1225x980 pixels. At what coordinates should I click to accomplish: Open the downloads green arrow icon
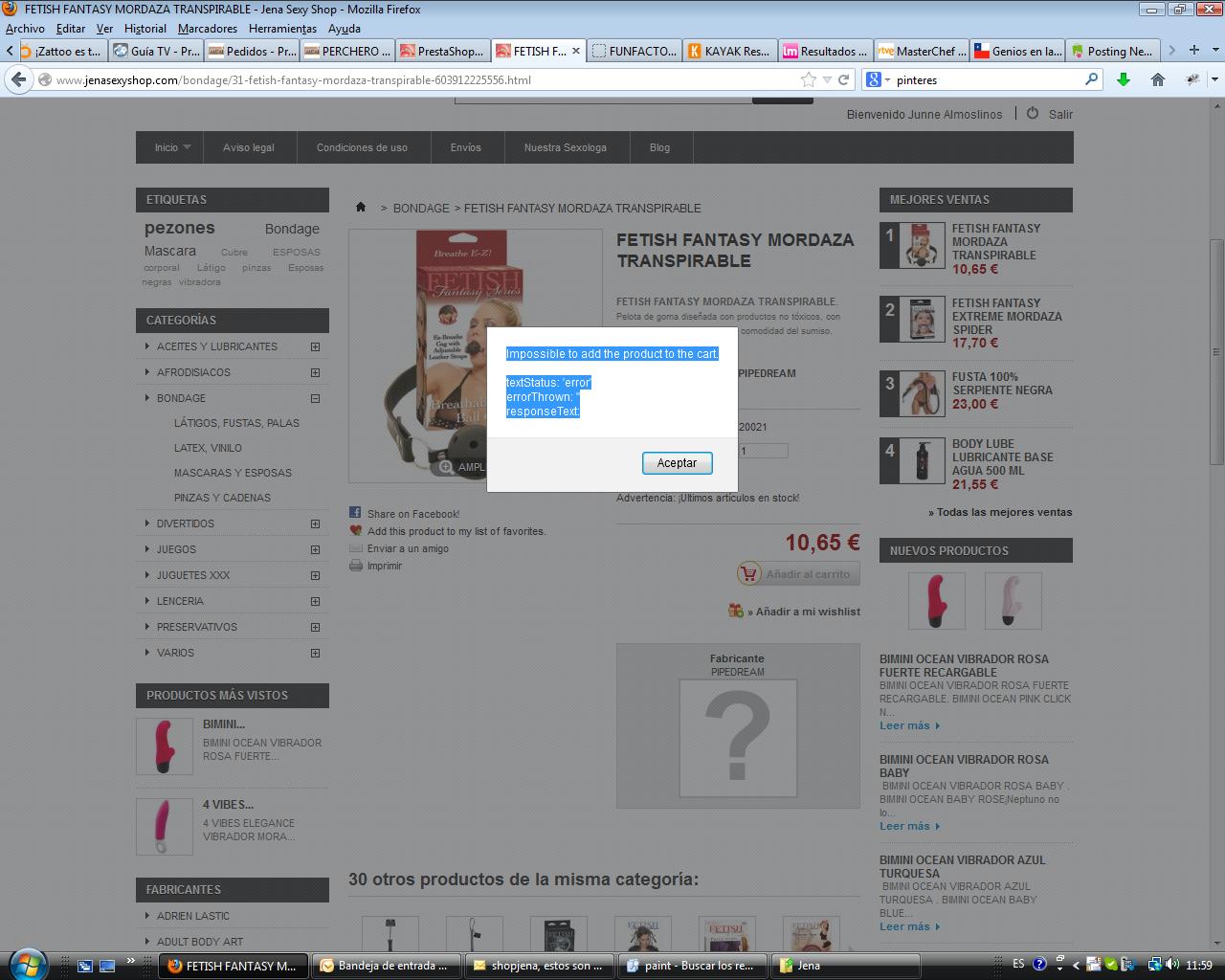1124,80
